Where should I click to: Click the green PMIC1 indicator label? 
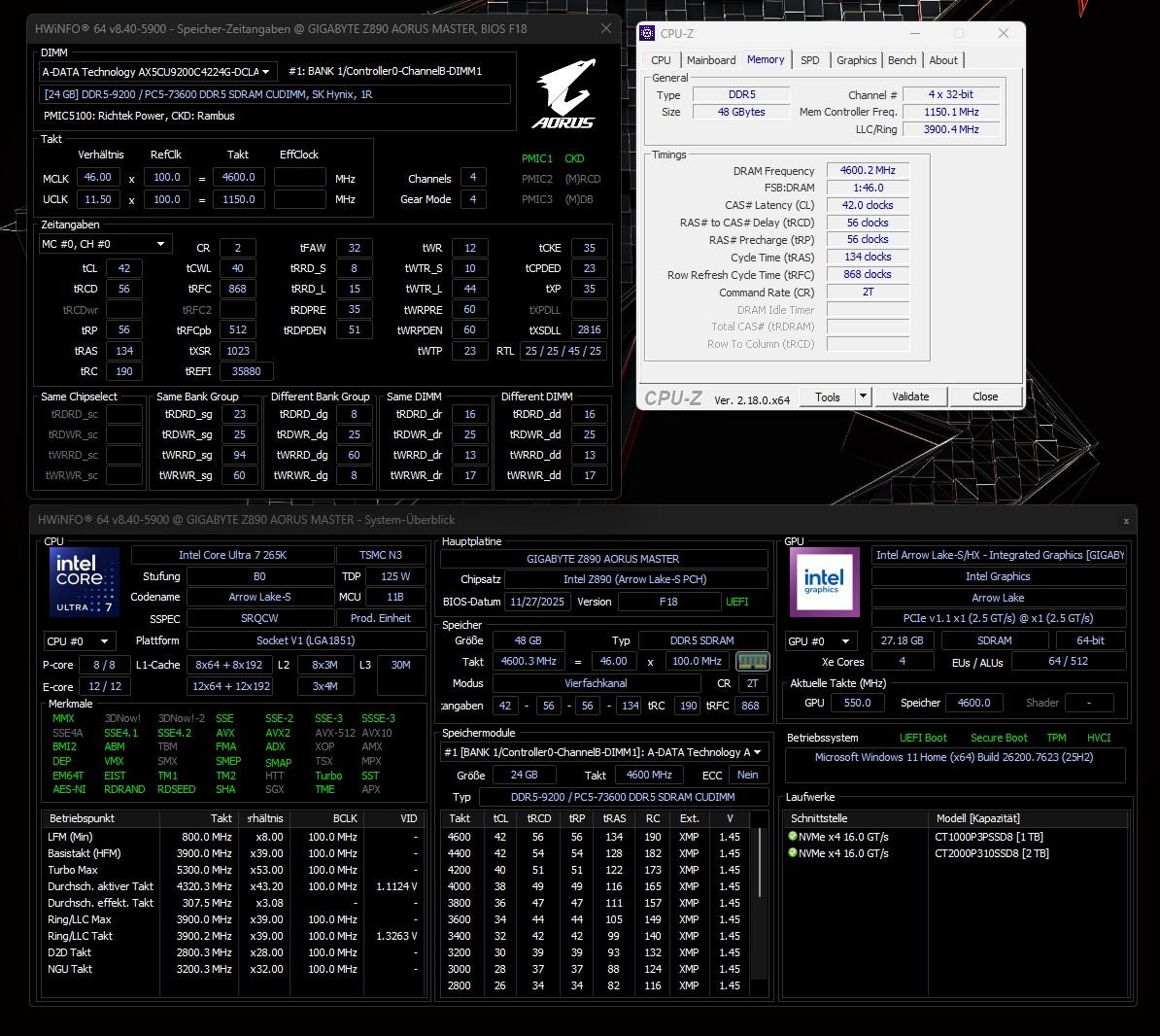(x=537, y=158)
